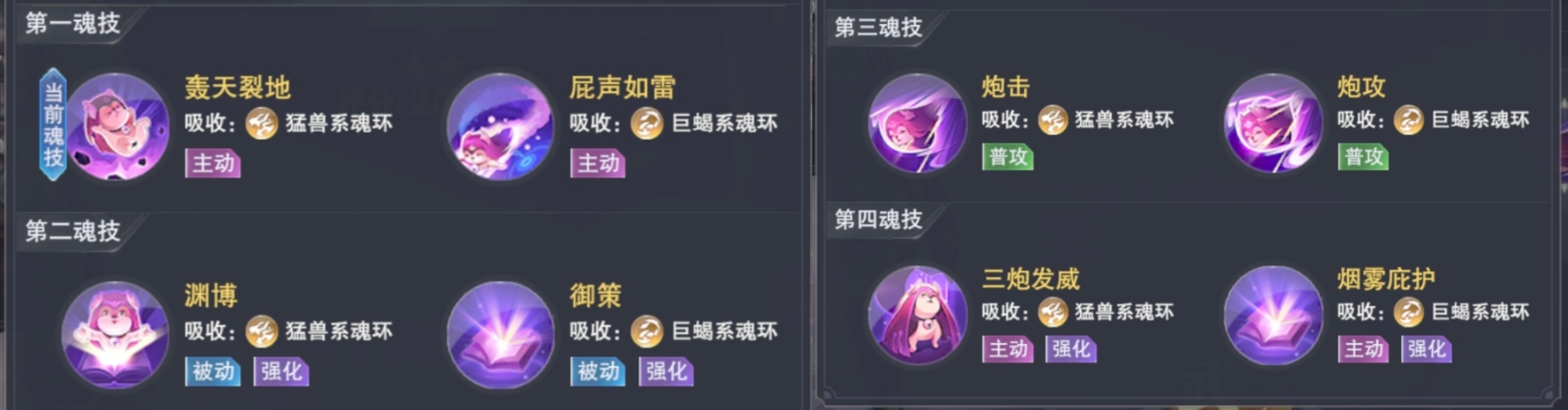Viewport: 1568px width, 410px height.
Task: Click the 巨蝎系魂环 ring icon under 屁声如雷
Action: pos(646,123)
